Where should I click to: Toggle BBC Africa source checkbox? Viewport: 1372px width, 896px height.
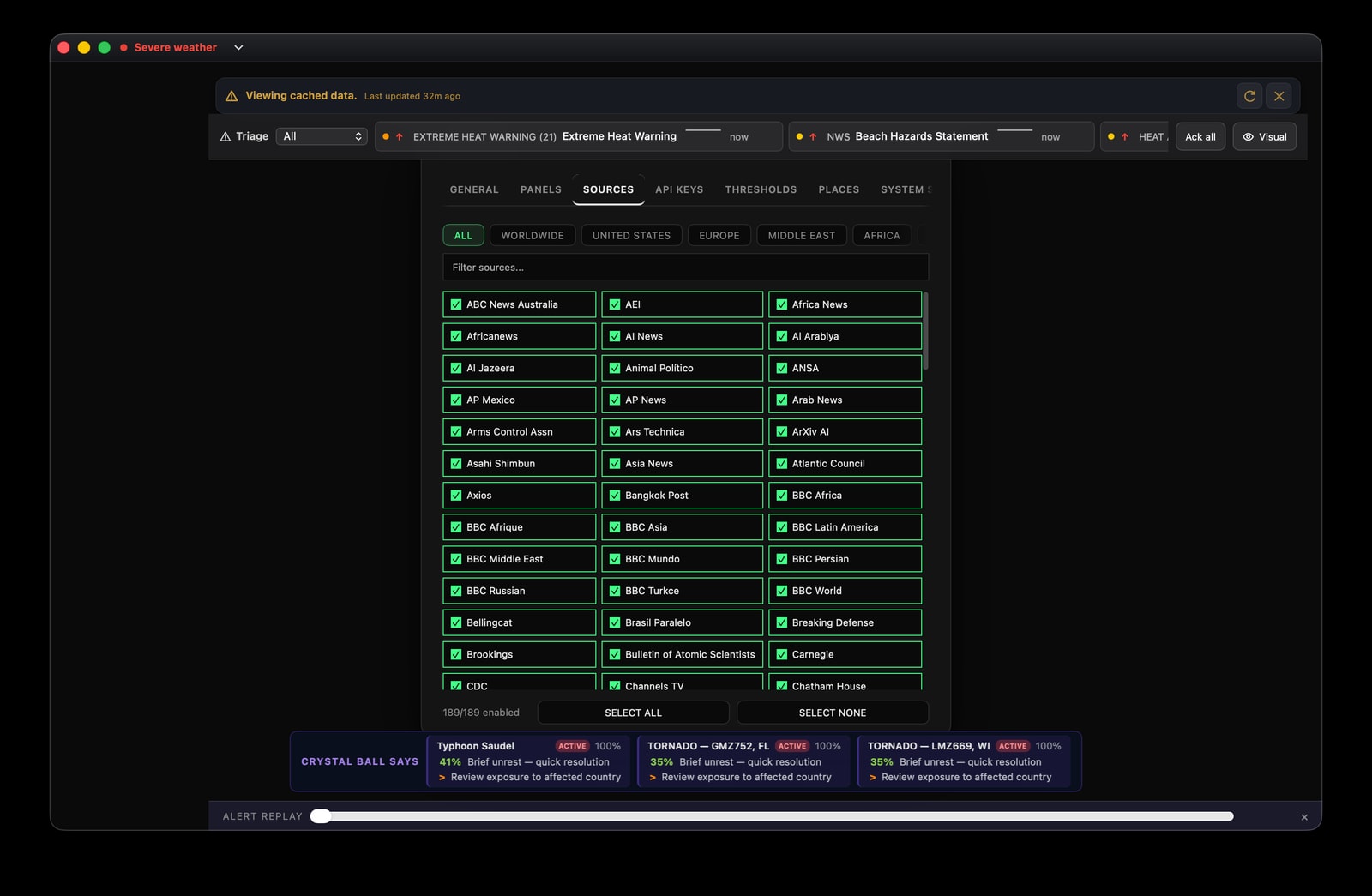(x=782, y=495)
